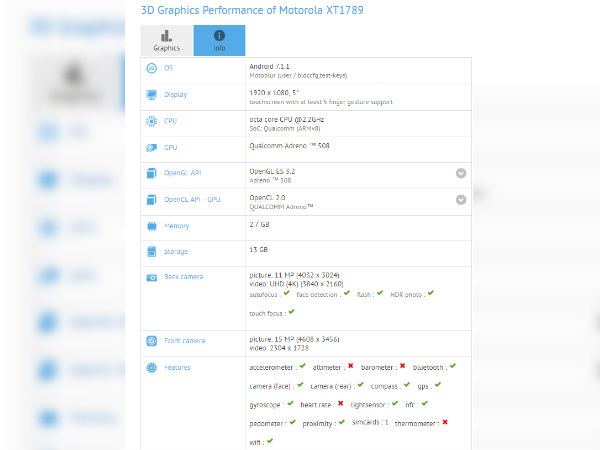The image size is (600, 450).
Task: Click the HDR photo green checkmark
Action: point(431,293)
